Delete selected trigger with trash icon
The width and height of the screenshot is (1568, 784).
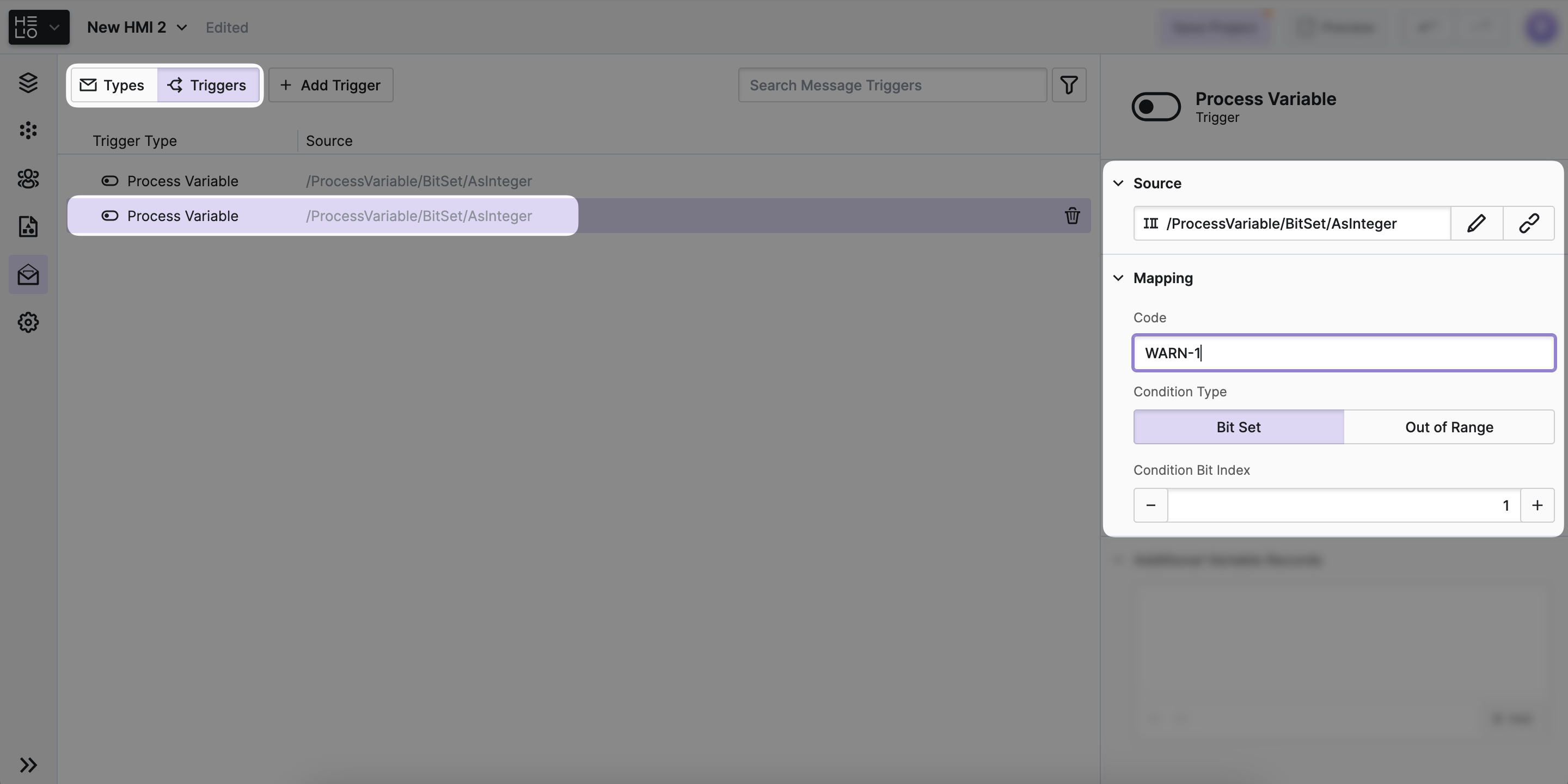1072,216
